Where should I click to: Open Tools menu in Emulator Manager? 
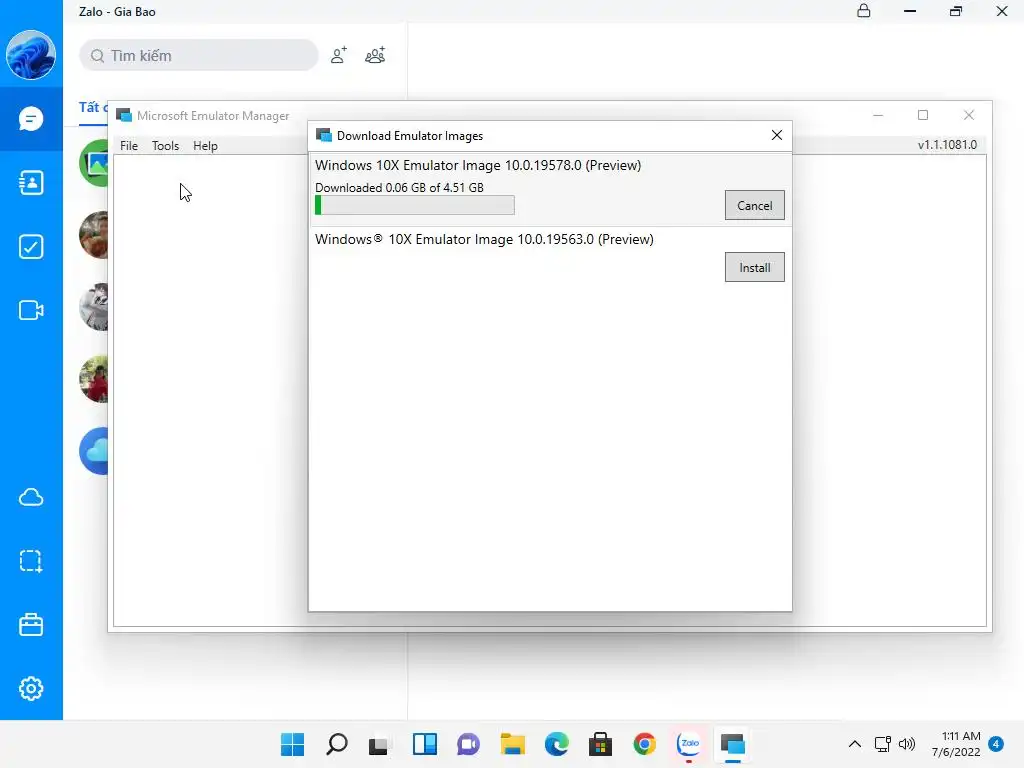point(165,146)
